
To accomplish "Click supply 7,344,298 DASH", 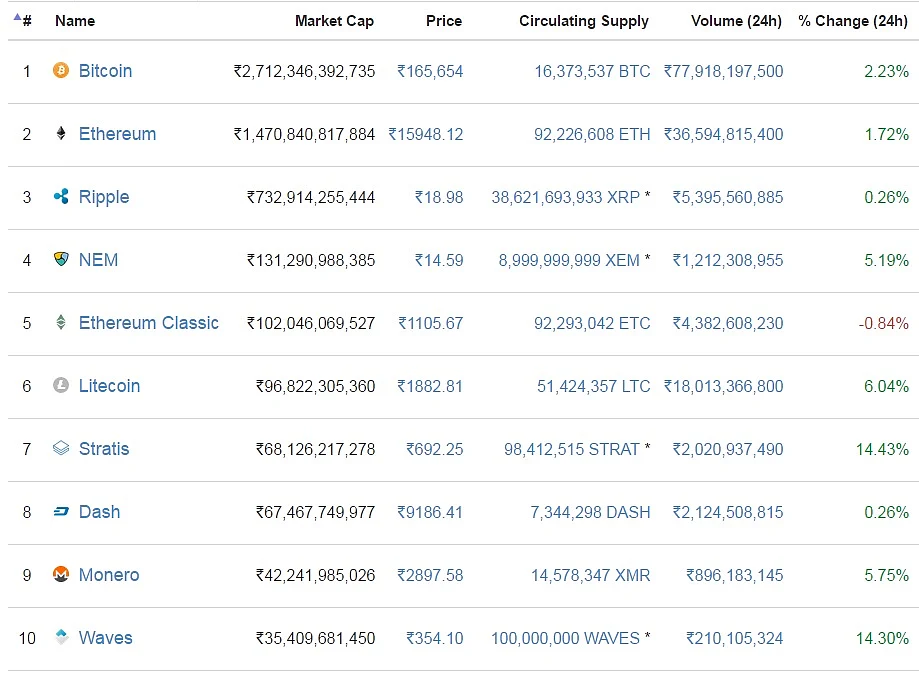I will pos(590,512).
